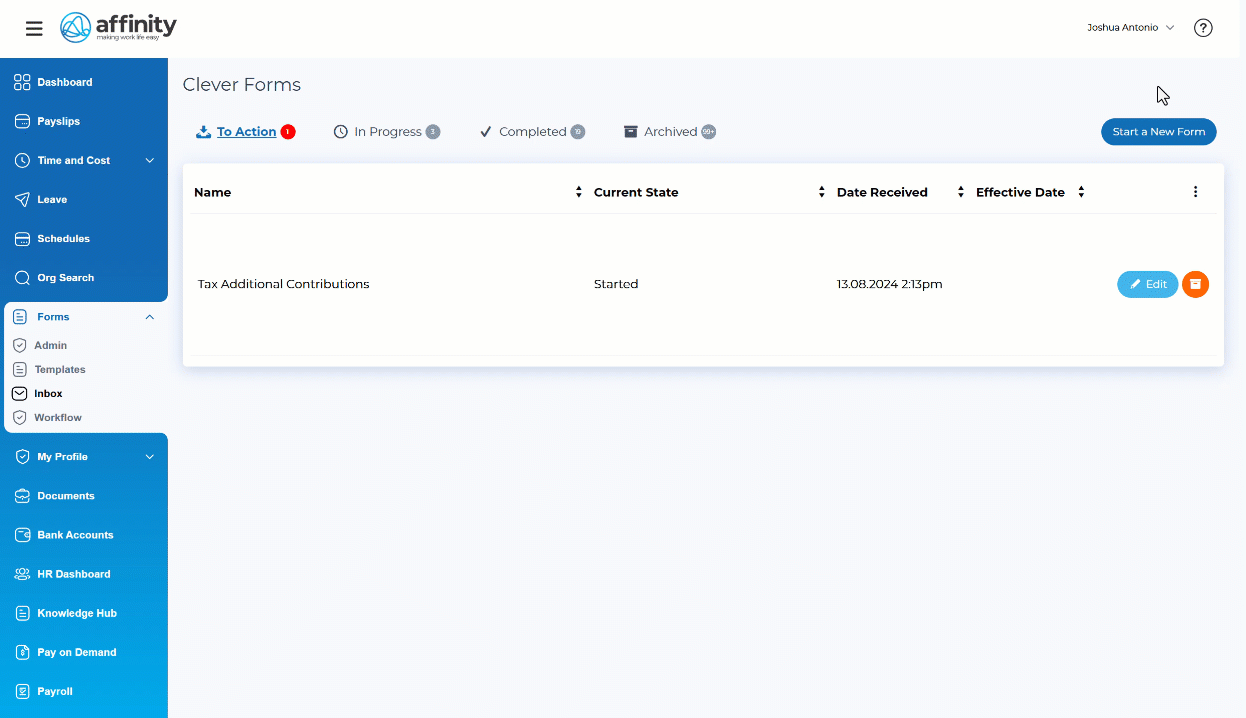Switch to the Archived tab
The width and height of the screenshot is (1246, 718).
(x=670, y=132)
